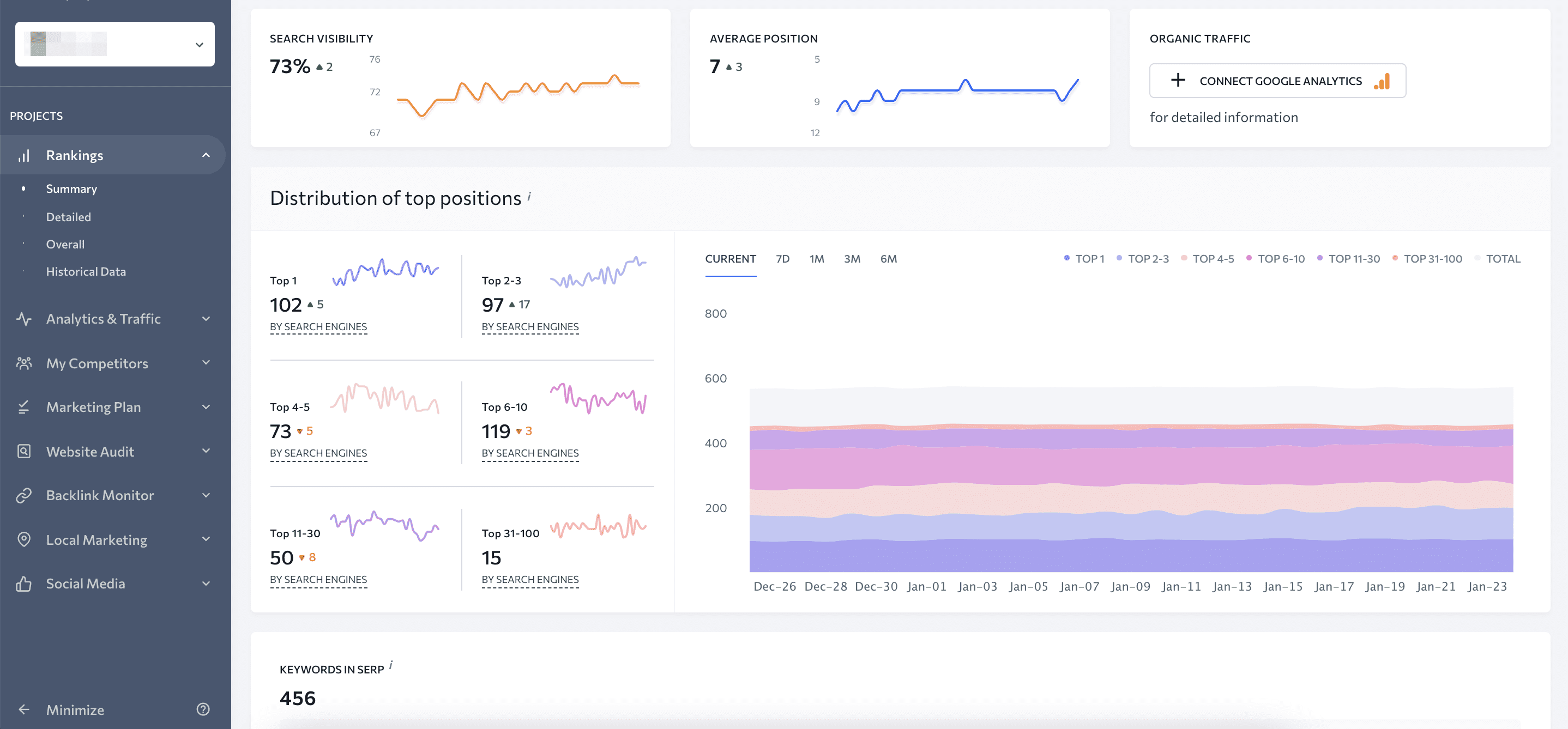Click the Local Marketing pin icon
This screenshot has width=1568, height=729.
click(24, 540)
